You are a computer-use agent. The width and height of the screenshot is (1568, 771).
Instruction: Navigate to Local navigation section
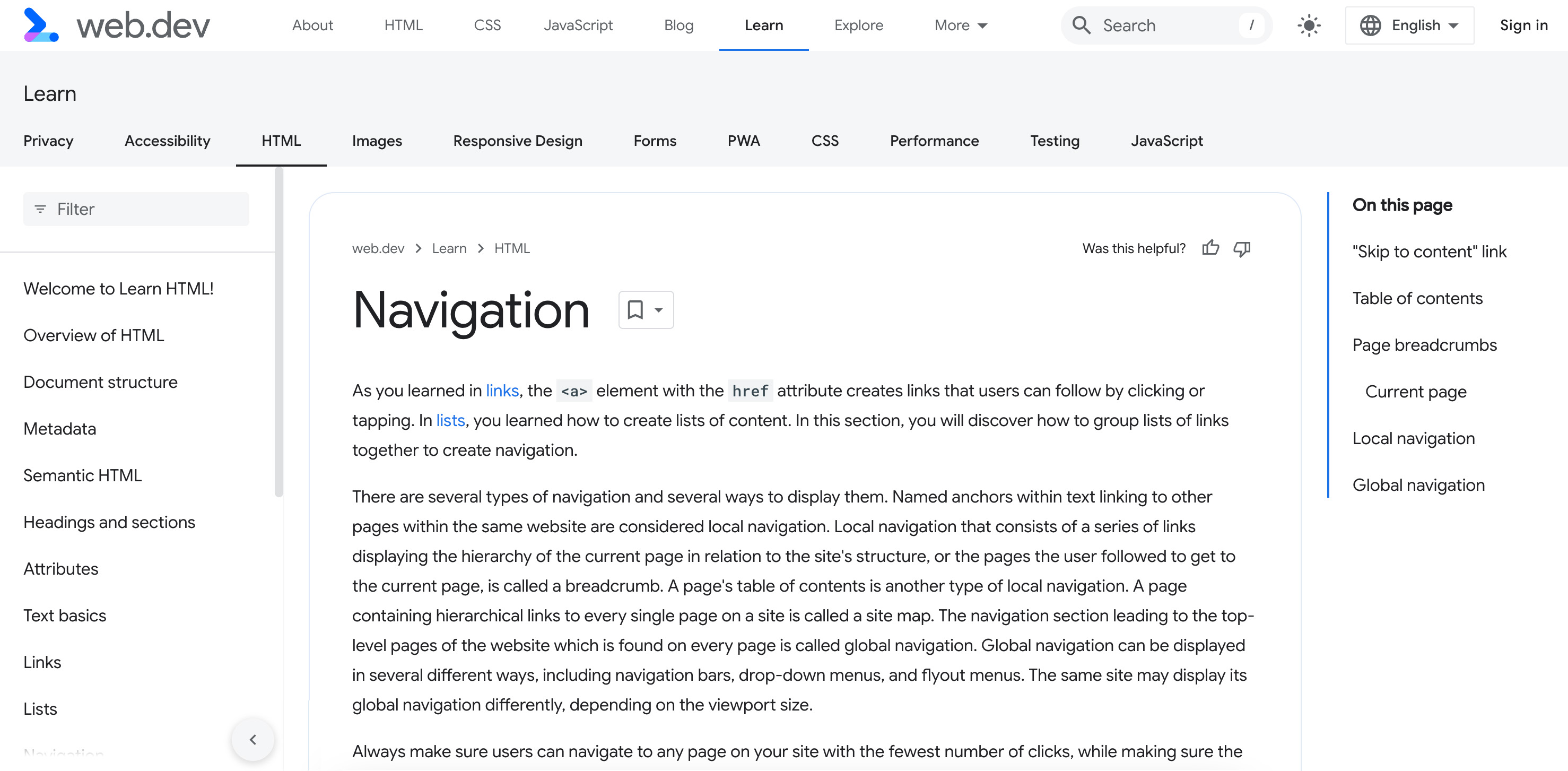pyautogui.click(x=1413, y=438)
